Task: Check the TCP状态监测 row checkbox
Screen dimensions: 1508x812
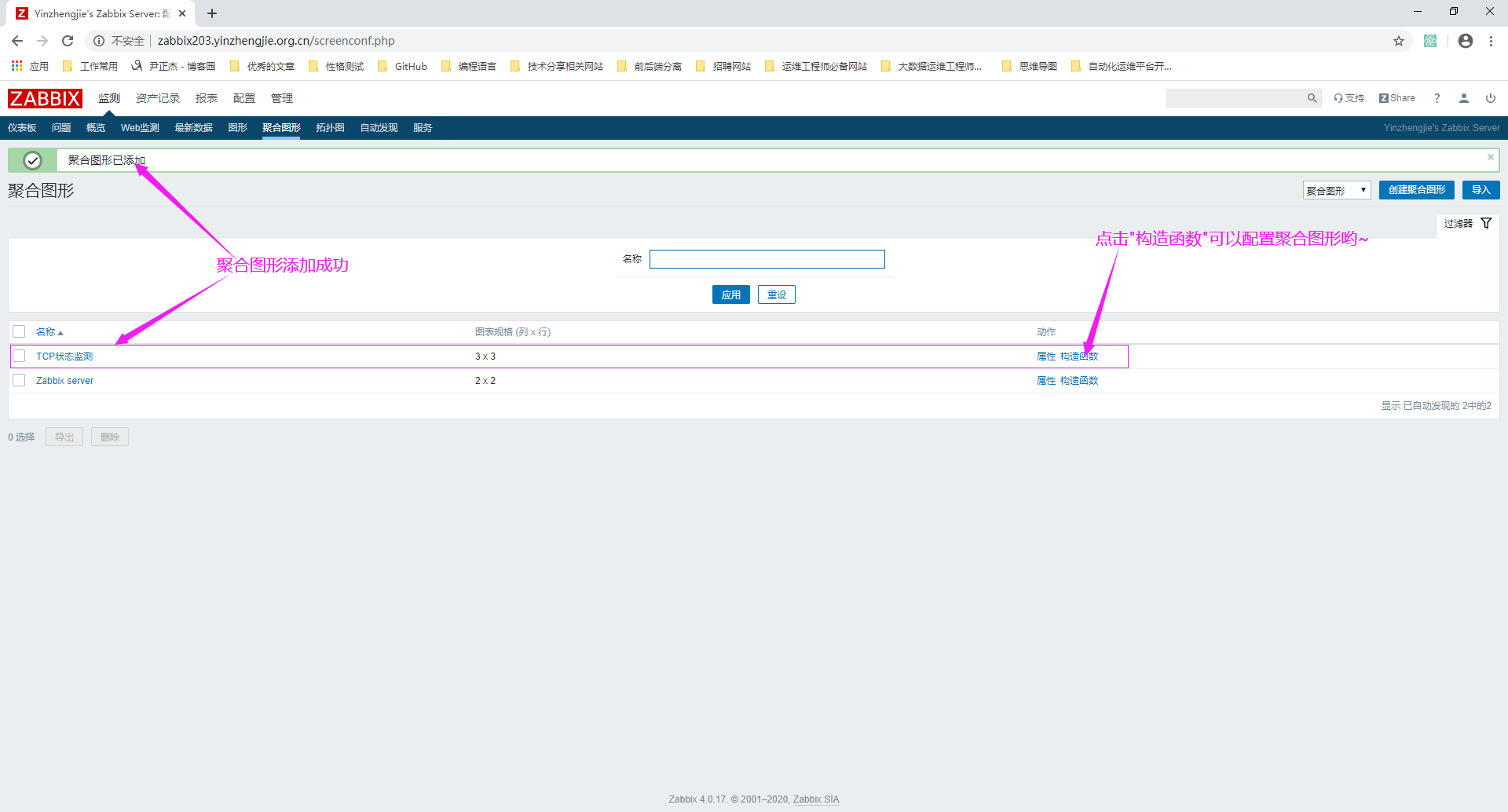Action: (x=19, y=356)
